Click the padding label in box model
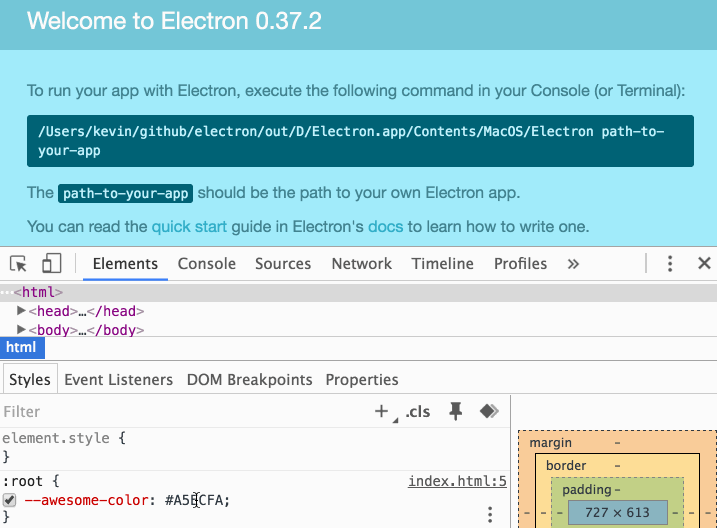 click(x=587, y=490)
